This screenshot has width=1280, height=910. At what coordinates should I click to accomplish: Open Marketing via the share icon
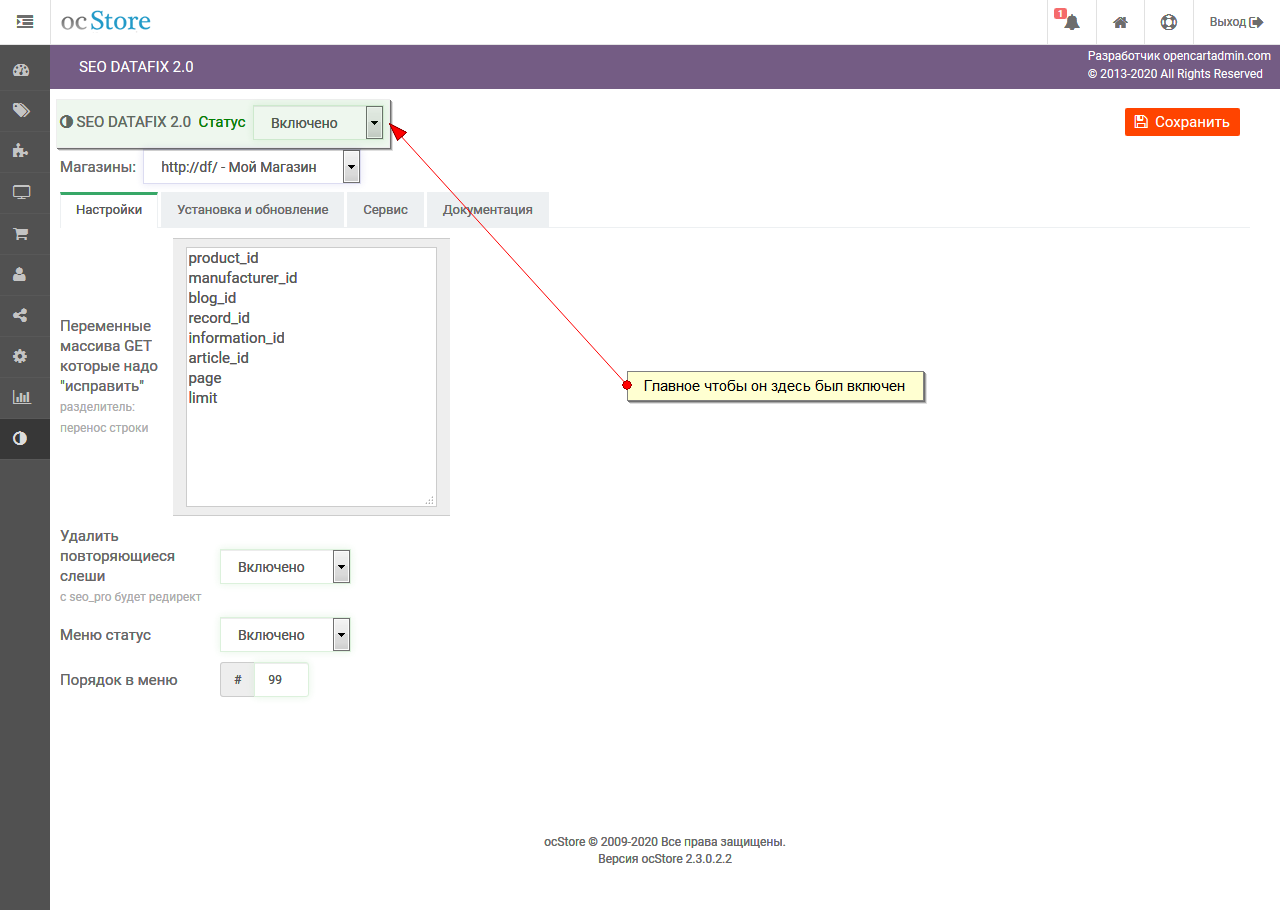21,316
